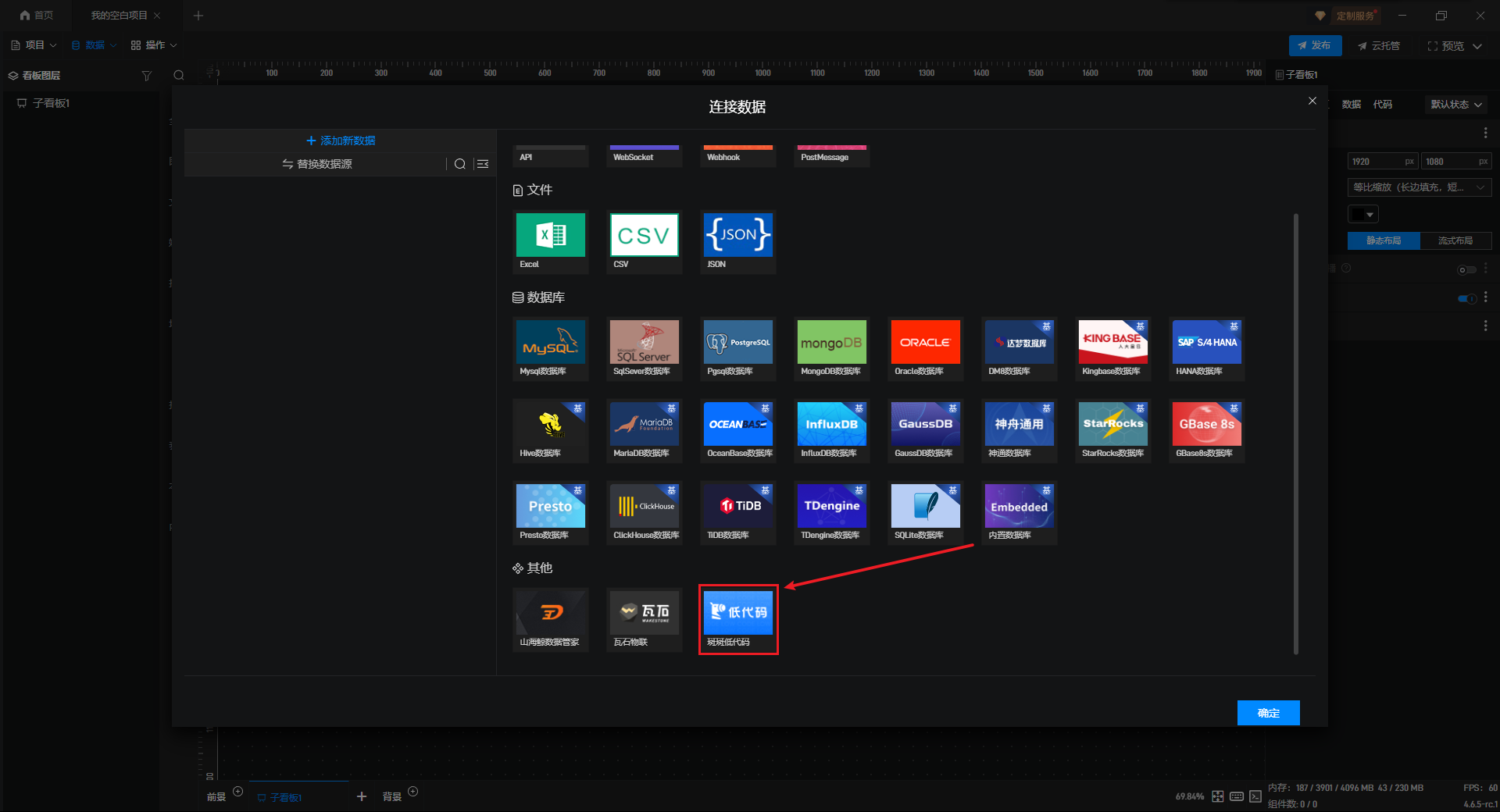Choose the Excel file data source
This screenshot has height=812, width=1500.
[550, 236]
